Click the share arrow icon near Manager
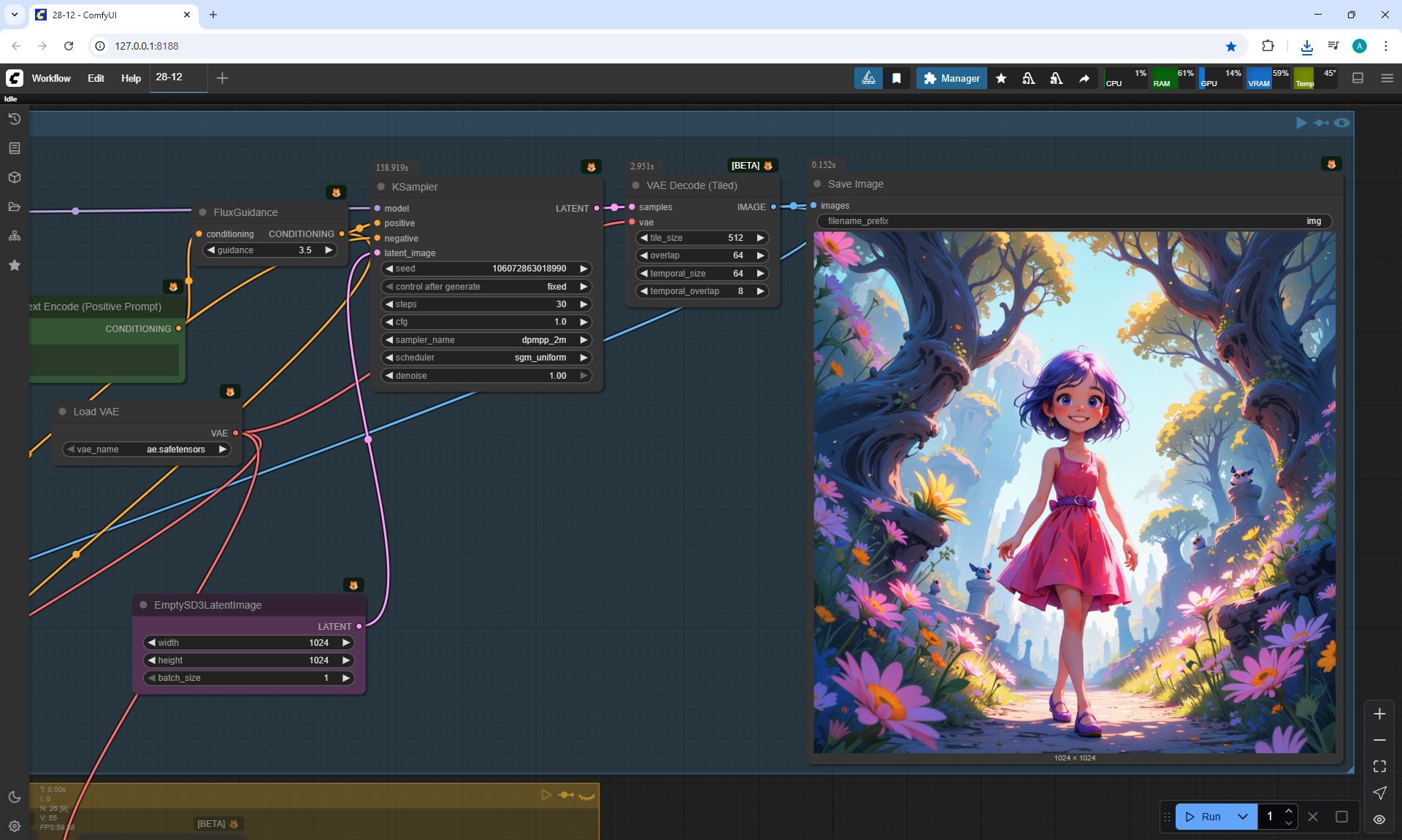The width and height of the screenshot is (1402, 840). (1084, 78)
